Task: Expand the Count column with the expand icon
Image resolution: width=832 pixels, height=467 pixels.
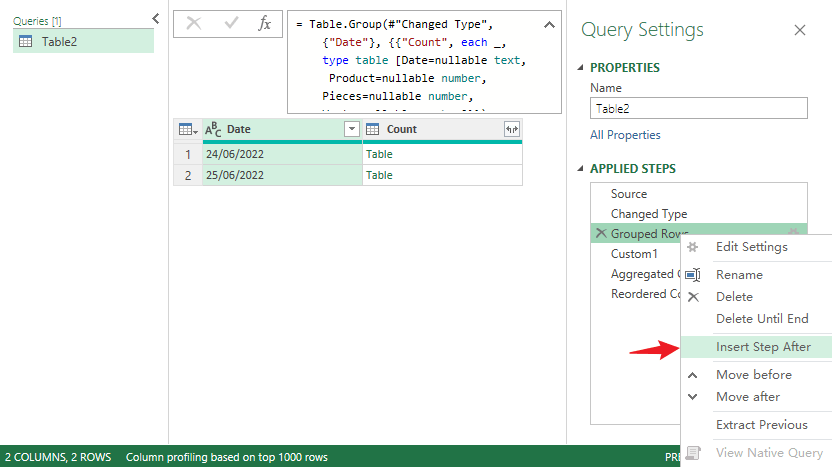Action: 512,129
